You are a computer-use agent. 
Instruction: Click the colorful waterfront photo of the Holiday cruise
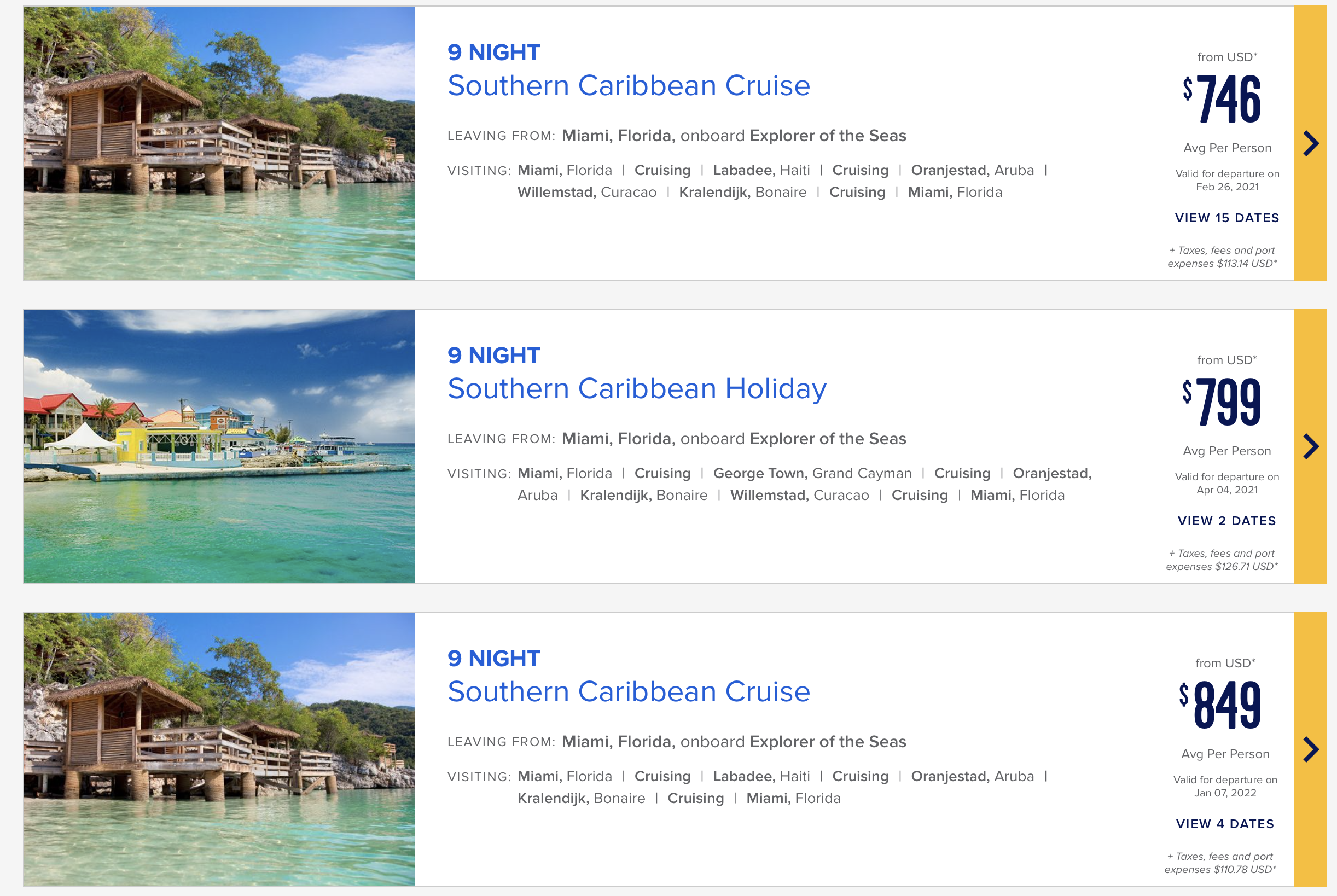click(x=219, y=446)
